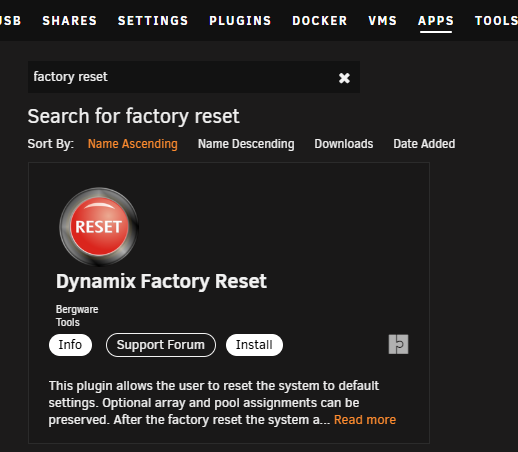Open the Support Forum button

(161, 345)
